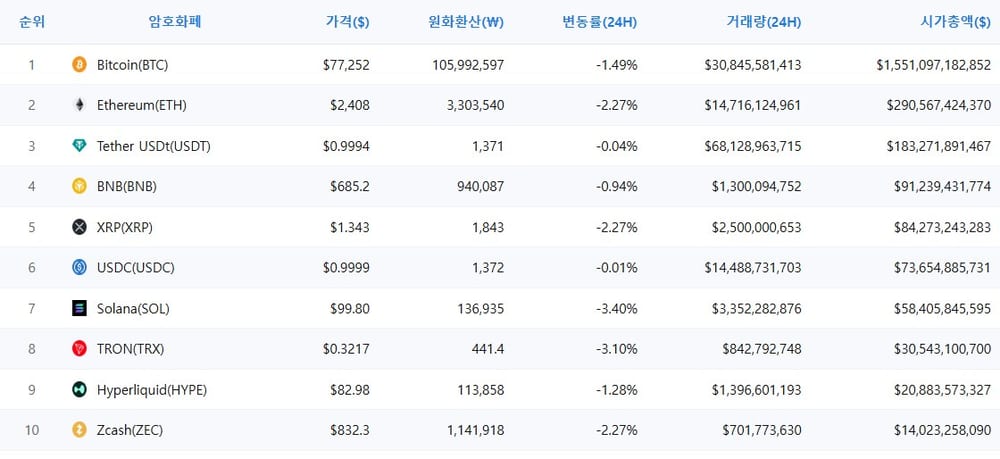The height and width of the screenshot is (459, 1000).
Task: Click Solana's -3.40% change value
Action: click(616, 309)
